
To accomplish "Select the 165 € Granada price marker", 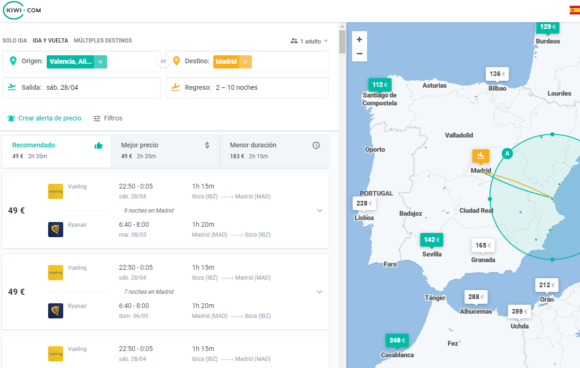I will click(483, 246).
